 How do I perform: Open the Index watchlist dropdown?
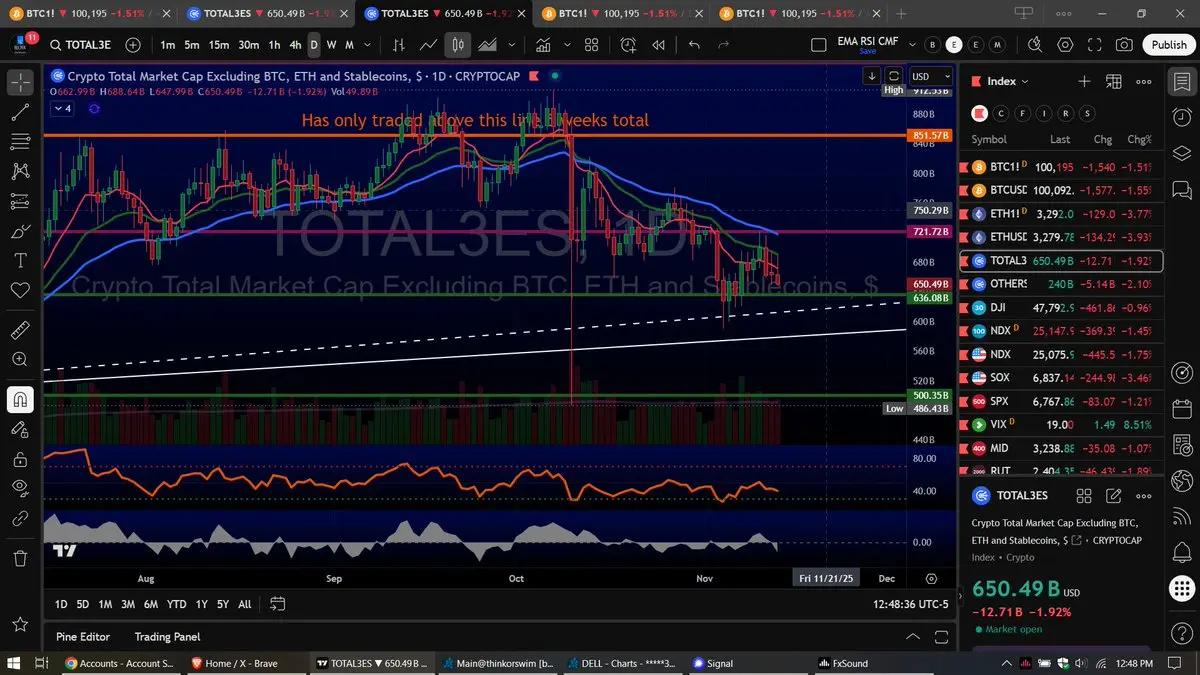click(x=1008, y=81)
